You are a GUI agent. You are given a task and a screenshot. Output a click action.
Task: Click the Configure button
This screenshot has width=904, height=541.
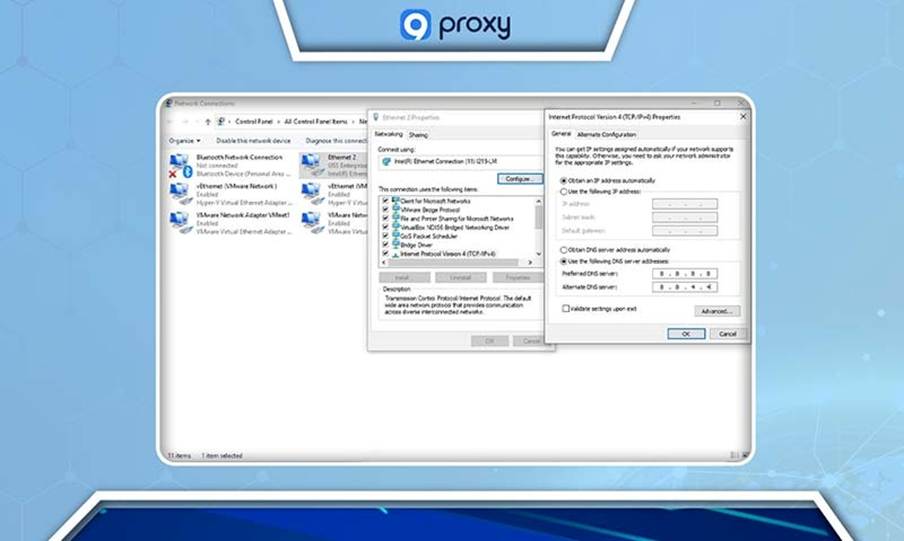coord(520,179)
